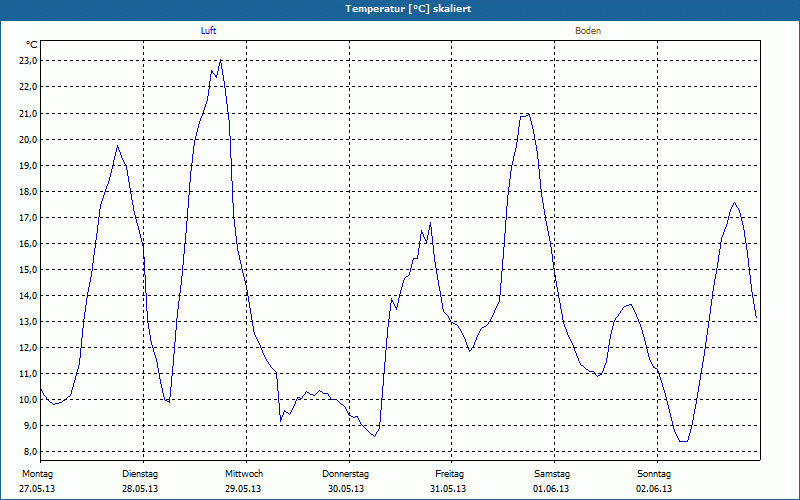Select the 'Samstag' day label
800x500 pixels.
pos(552,474)
